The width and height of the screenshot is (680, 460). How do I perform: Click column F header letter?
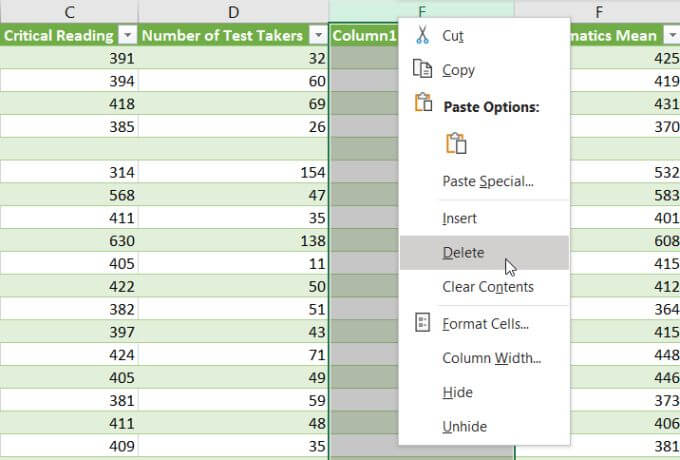pos(598,12)
